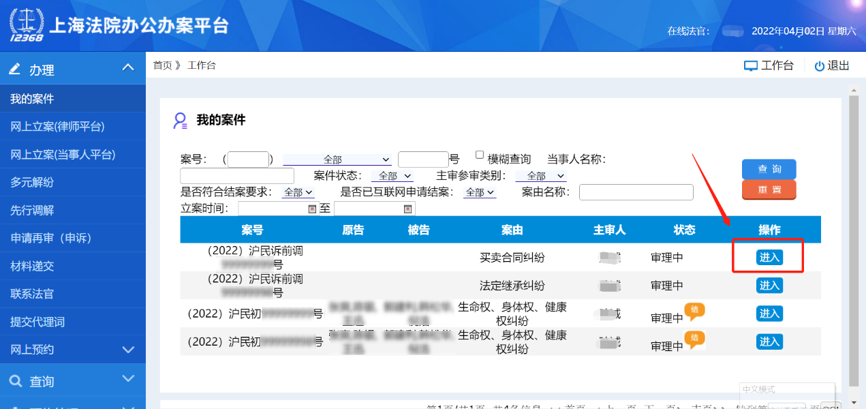Click the 我的案件 person-search icon
Screen dimensions: 866x409
tap(181, 121)
